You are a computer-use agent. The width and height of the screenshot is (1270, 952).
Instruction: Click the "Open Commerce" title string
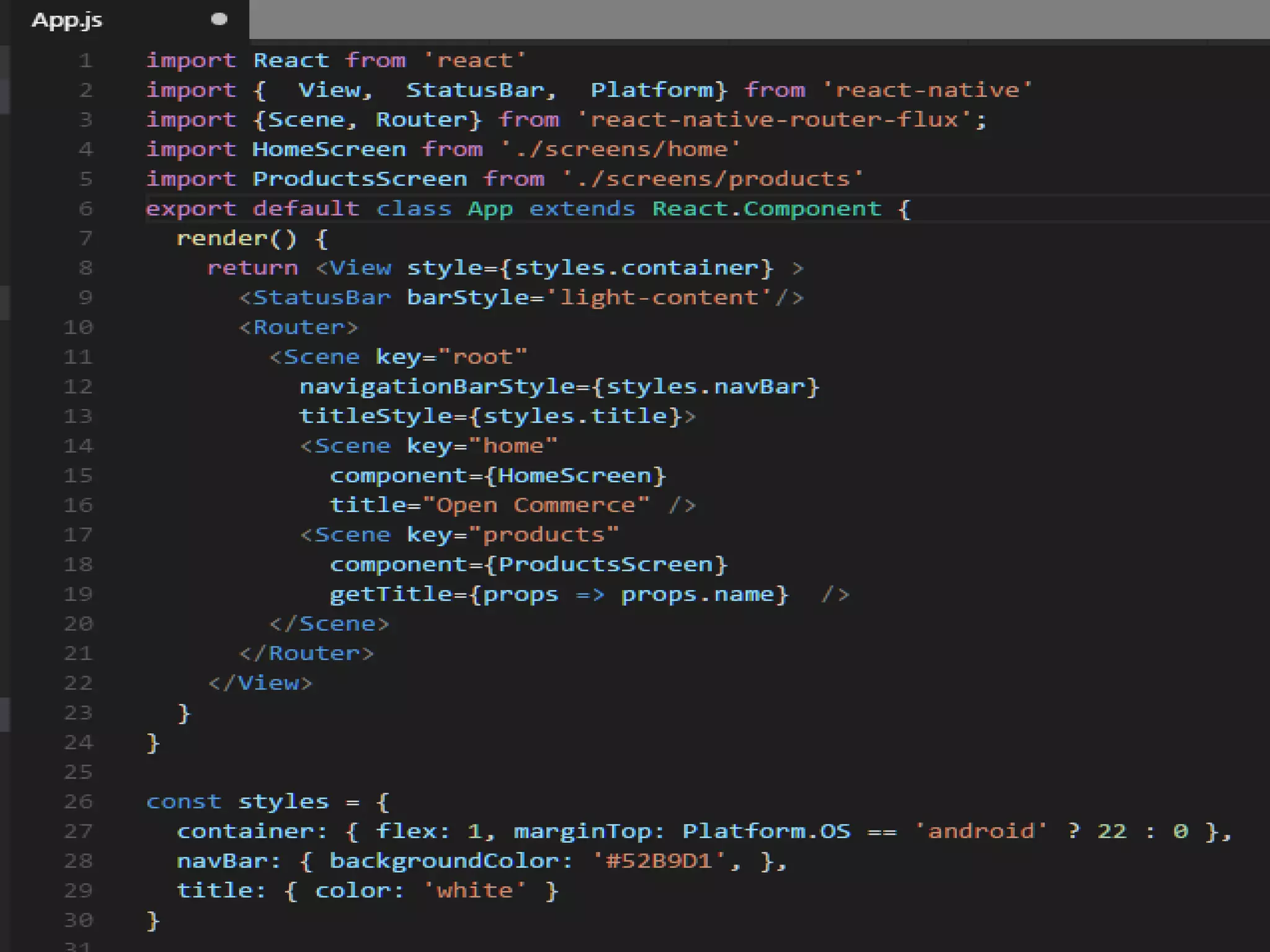click(536, 505)
